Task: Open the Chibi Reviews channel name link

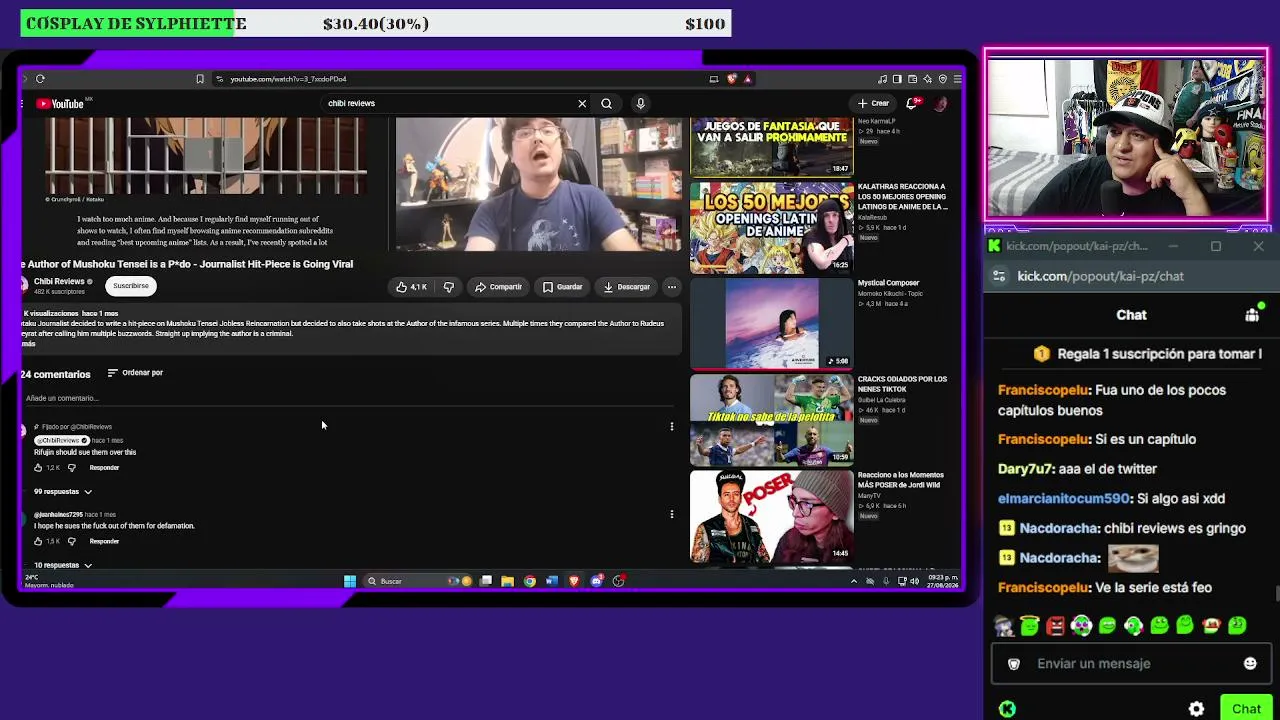Action: pos(59,282)
